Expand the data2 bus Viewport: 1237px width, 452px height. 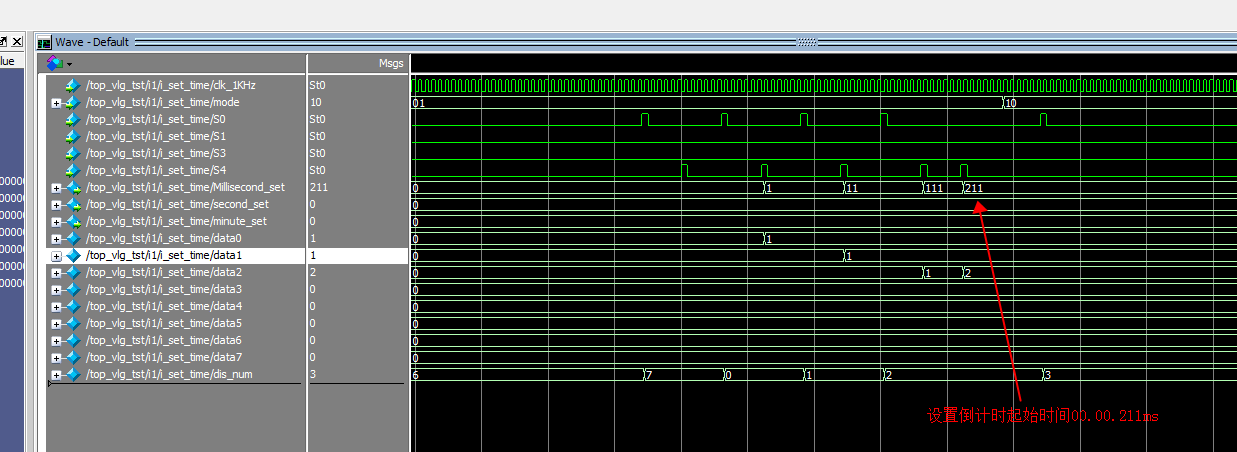click(x=56, y=273)
